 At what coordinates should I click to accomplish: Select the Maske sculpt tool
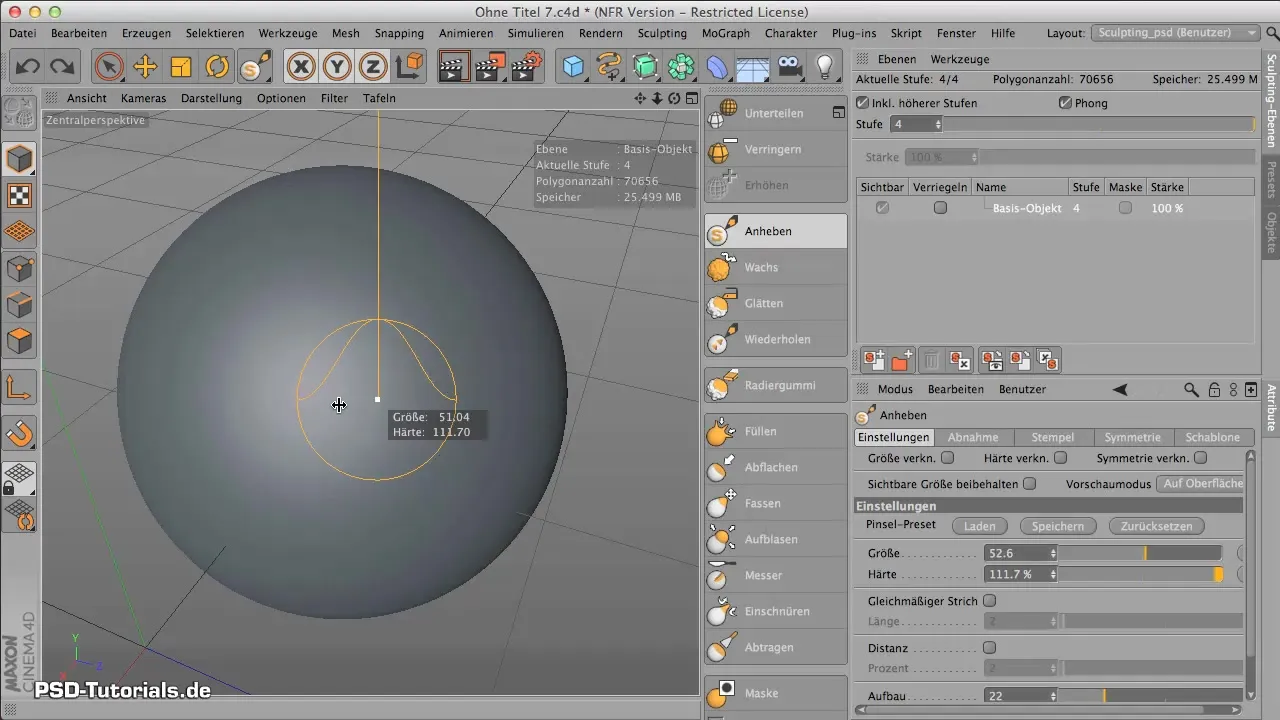[x=775, y=693]
